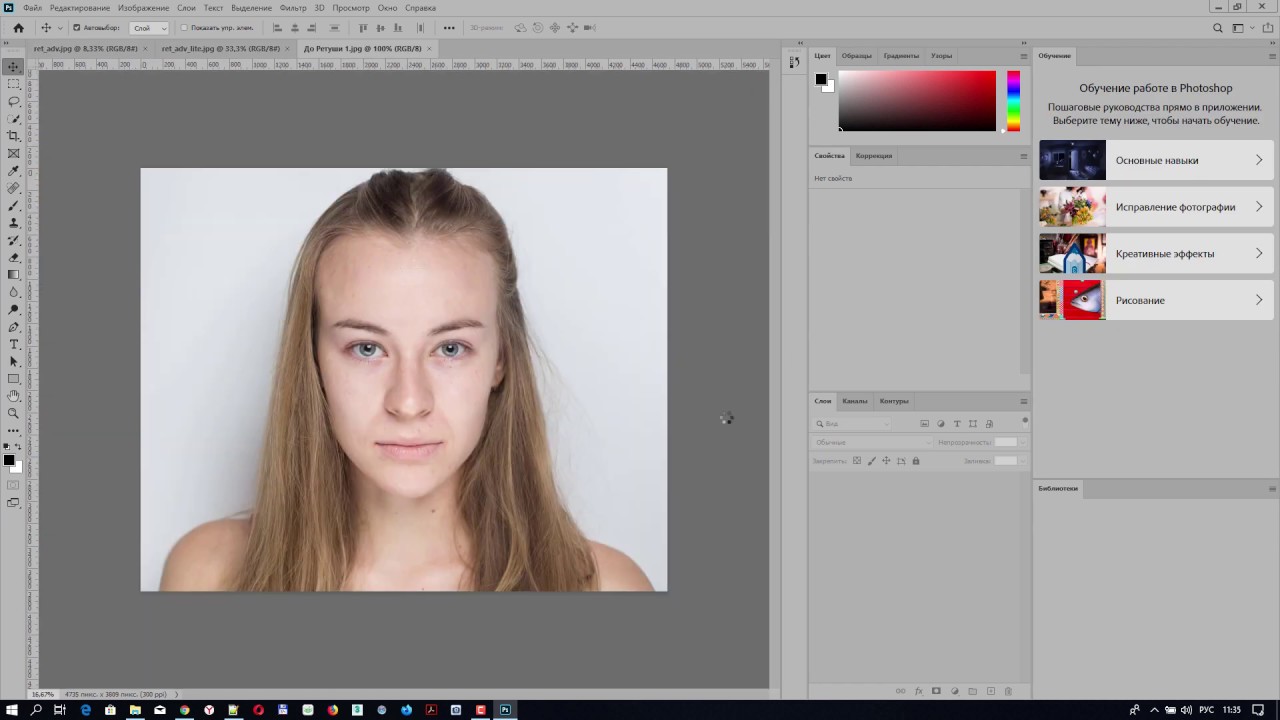Click the foreground color swatch in the toolbar

(9, 460)
